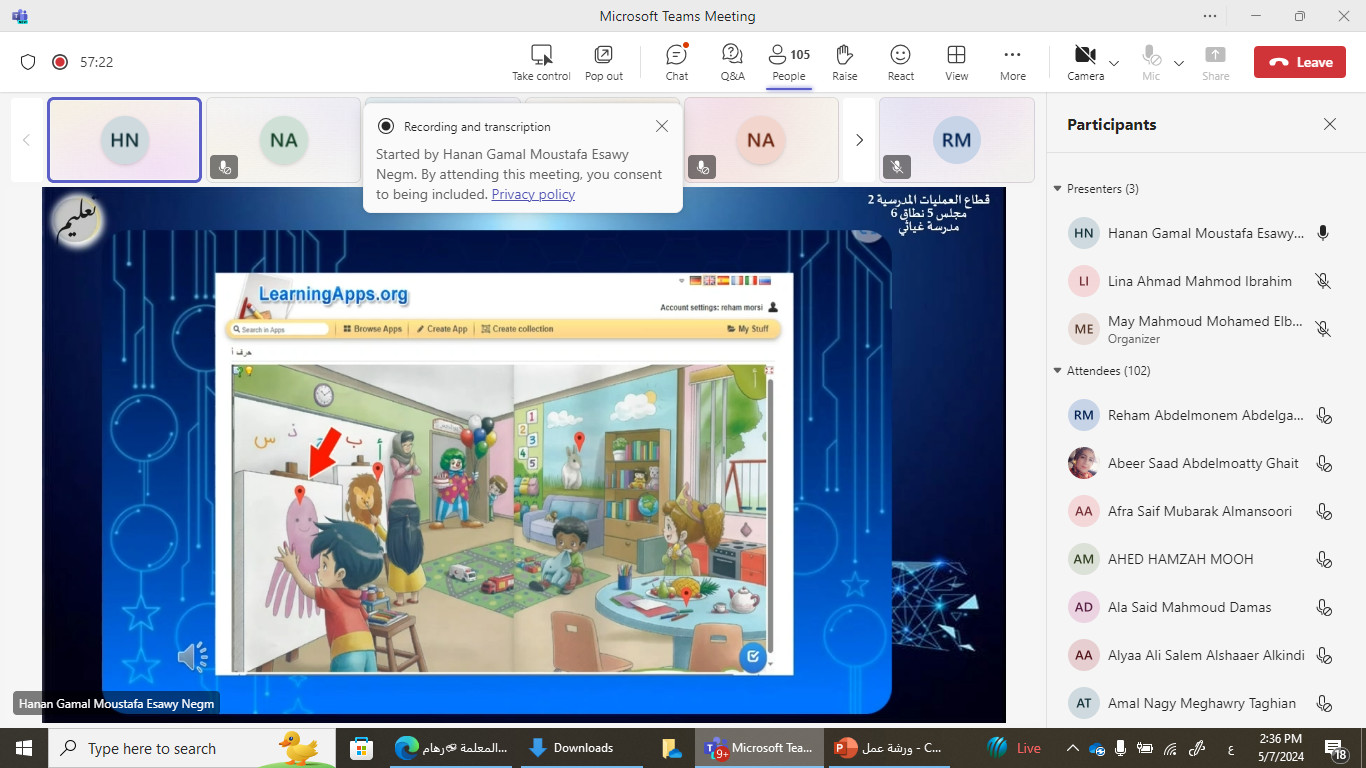Open Windows Start menu

[24, 748]
